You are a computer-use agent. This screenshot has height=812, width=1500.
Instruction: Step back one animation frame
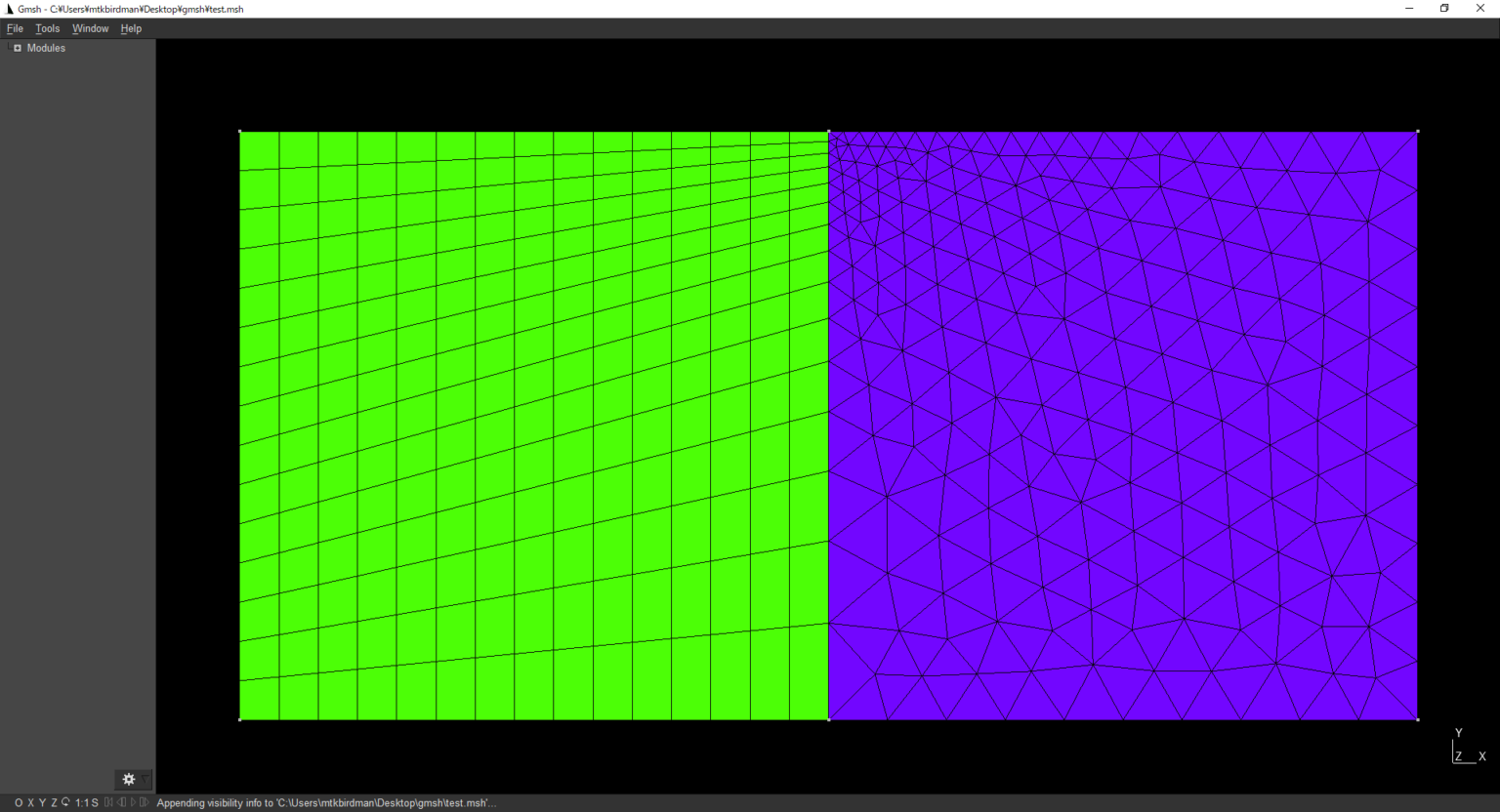[x=119, y=802]
